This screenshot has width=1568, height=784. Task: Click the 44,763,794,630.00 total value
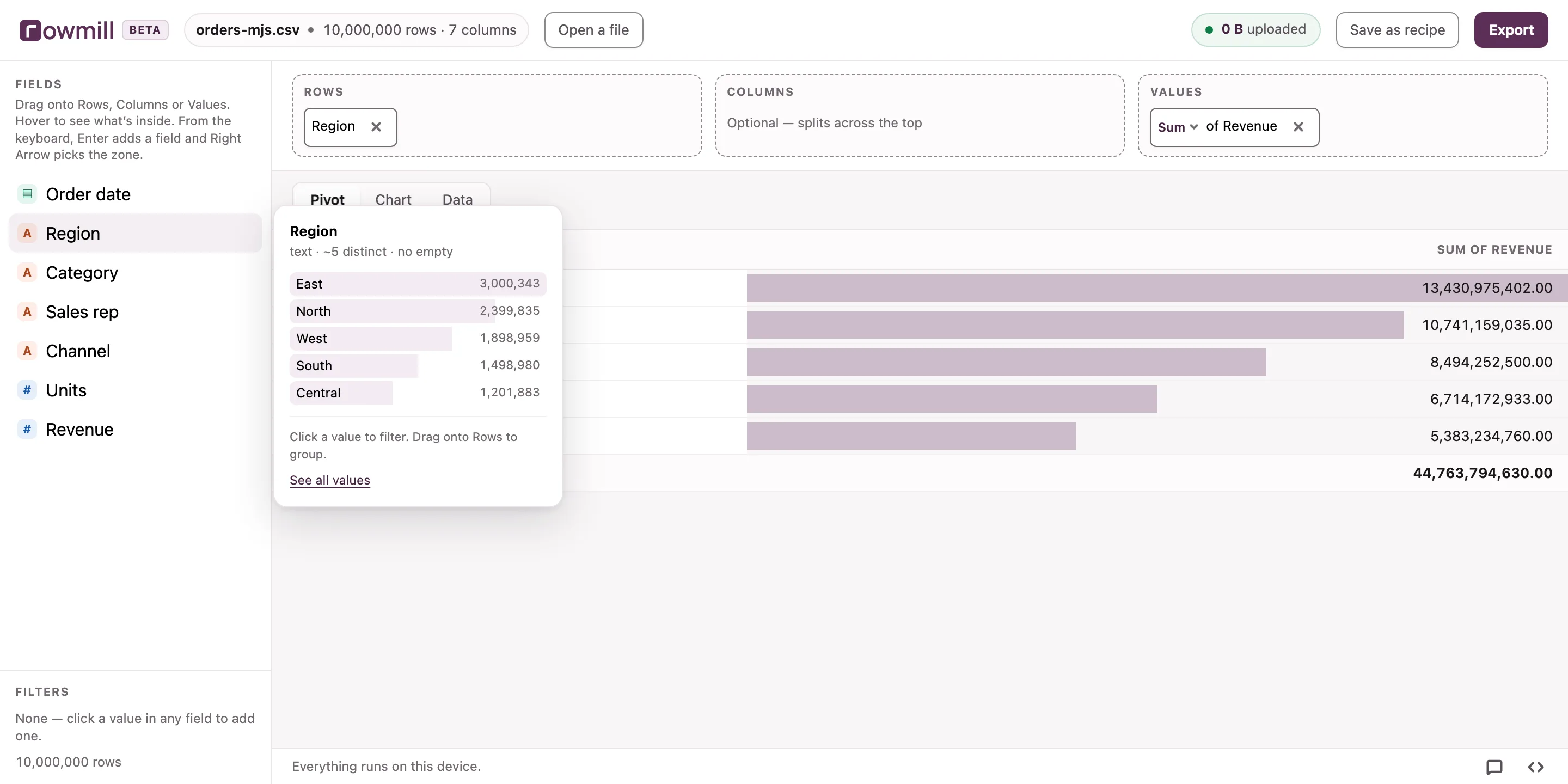tap(1482, 473)
